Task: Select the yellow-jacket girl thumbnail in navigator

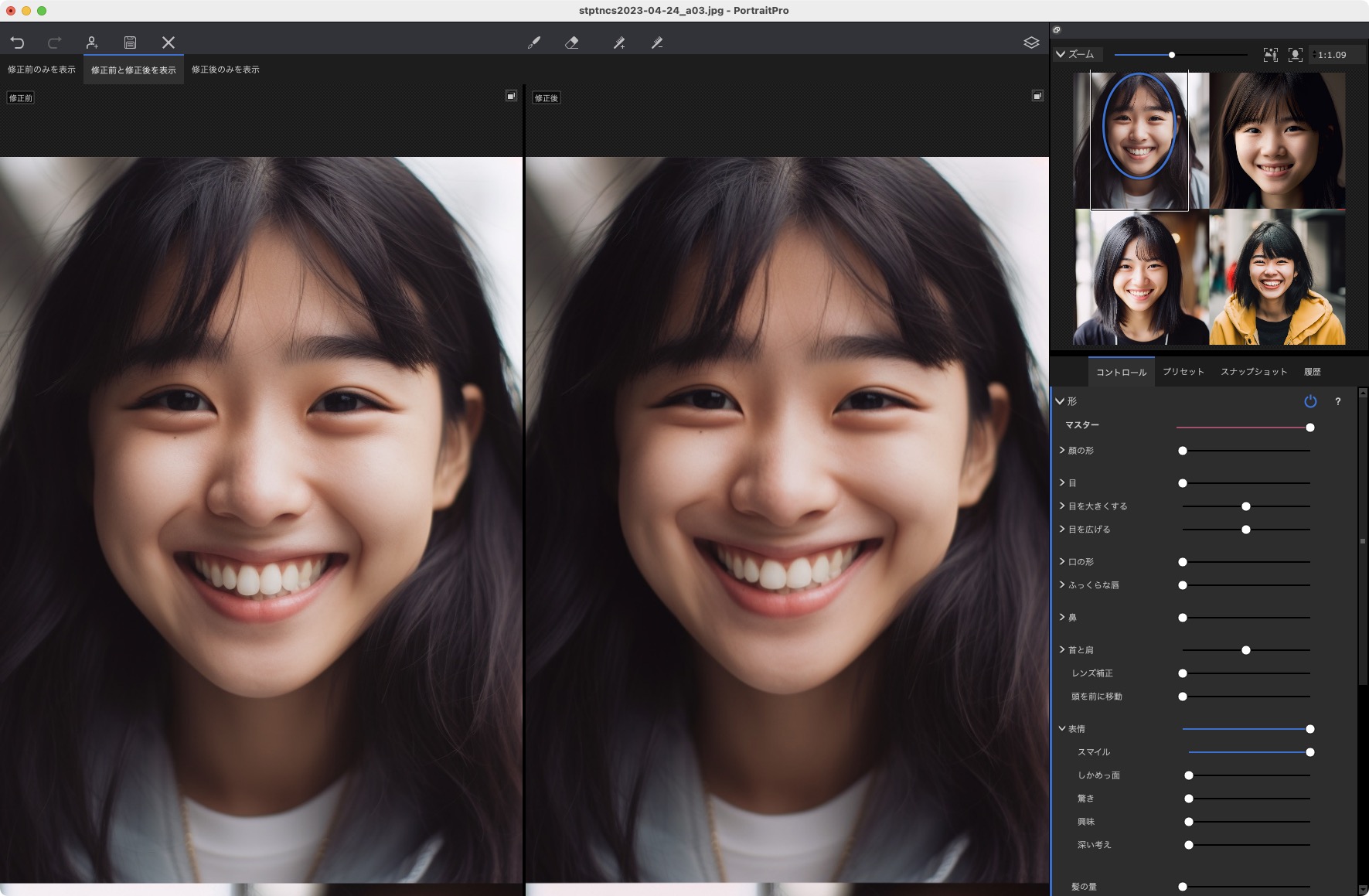Action: click(1275, 277)
